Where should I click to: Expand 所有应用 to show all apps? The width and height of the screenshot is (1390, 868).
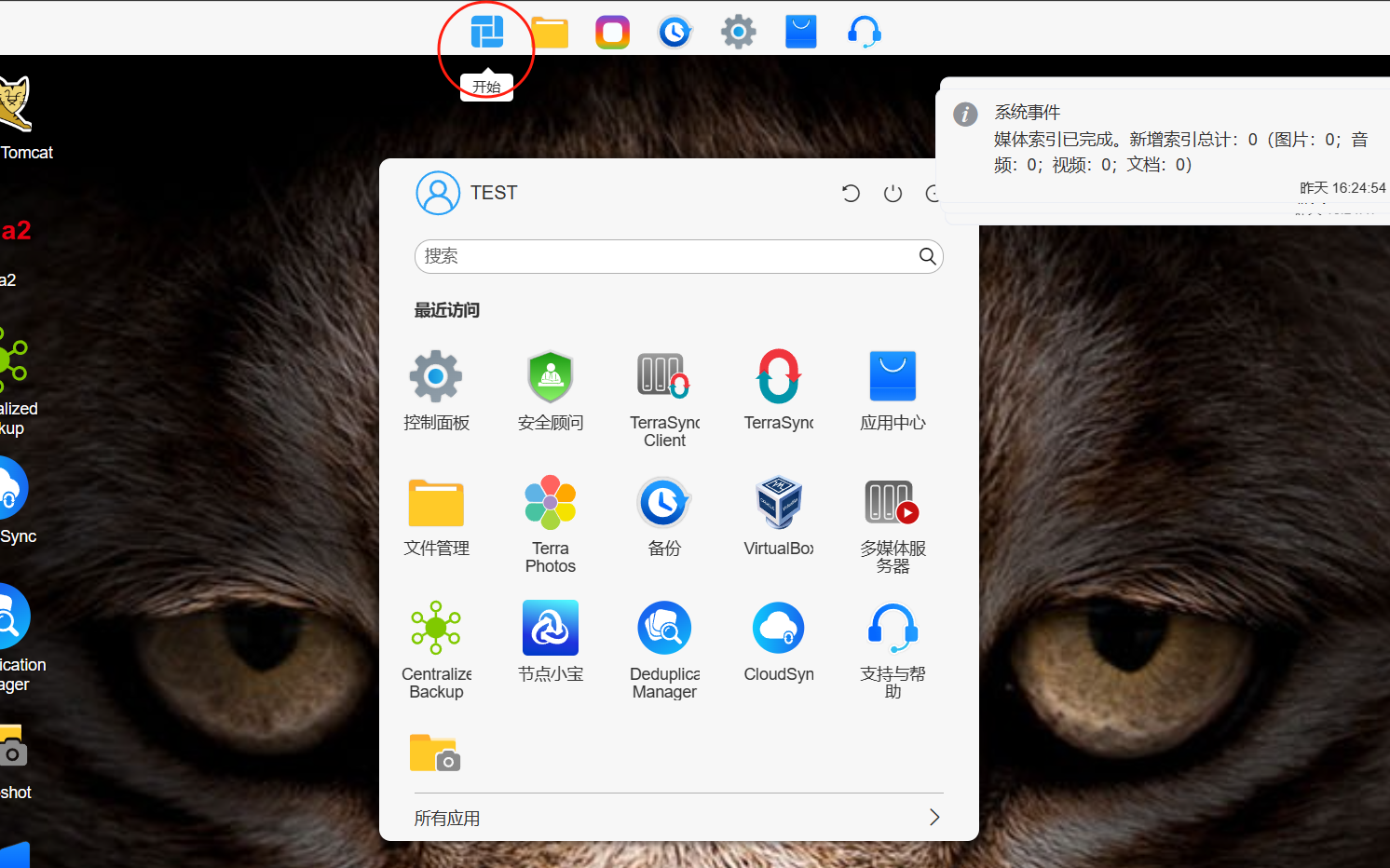point(679,818)
